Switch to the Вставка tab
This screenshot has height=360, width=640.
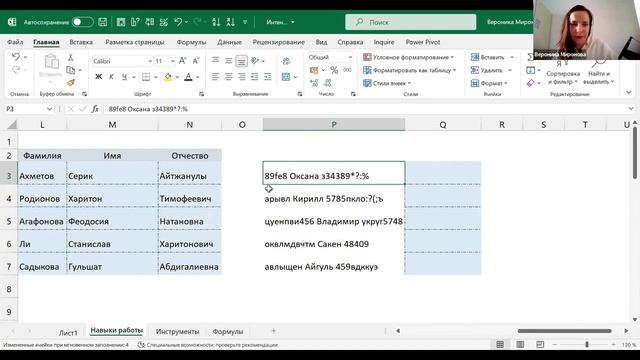point(81,42)
